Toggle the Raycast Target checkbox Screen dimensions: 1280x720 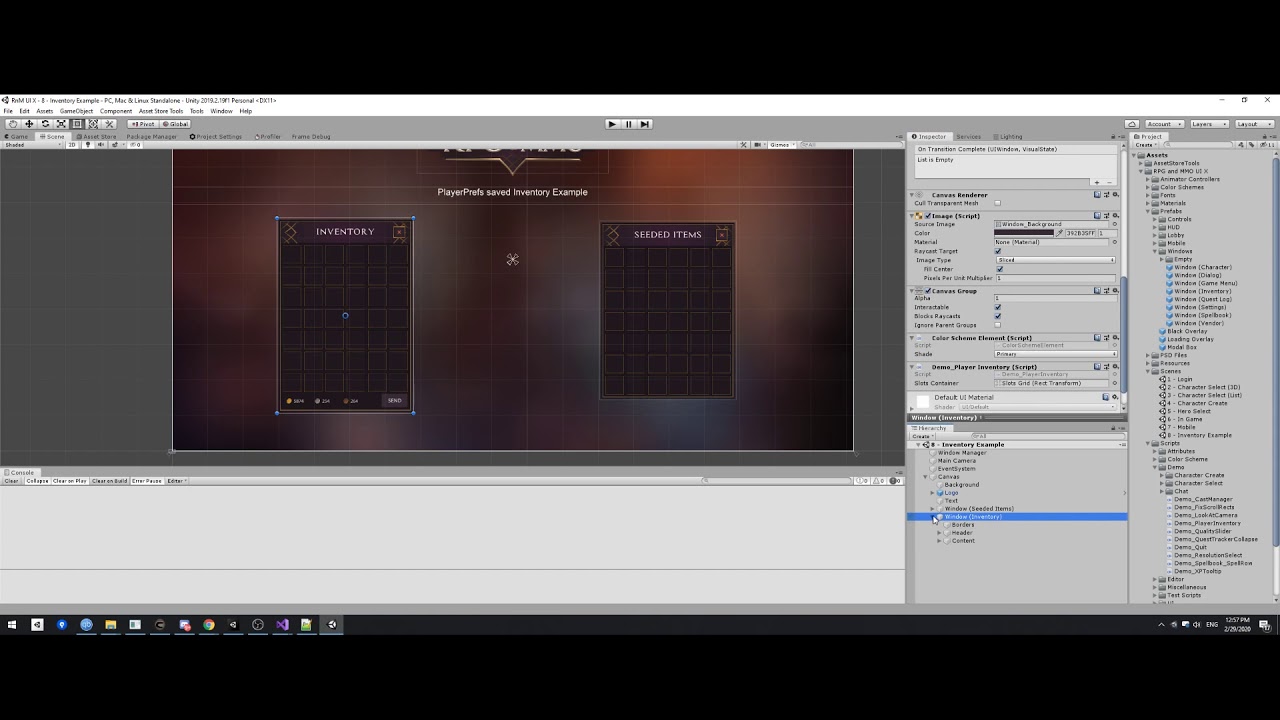pos(998,251)
